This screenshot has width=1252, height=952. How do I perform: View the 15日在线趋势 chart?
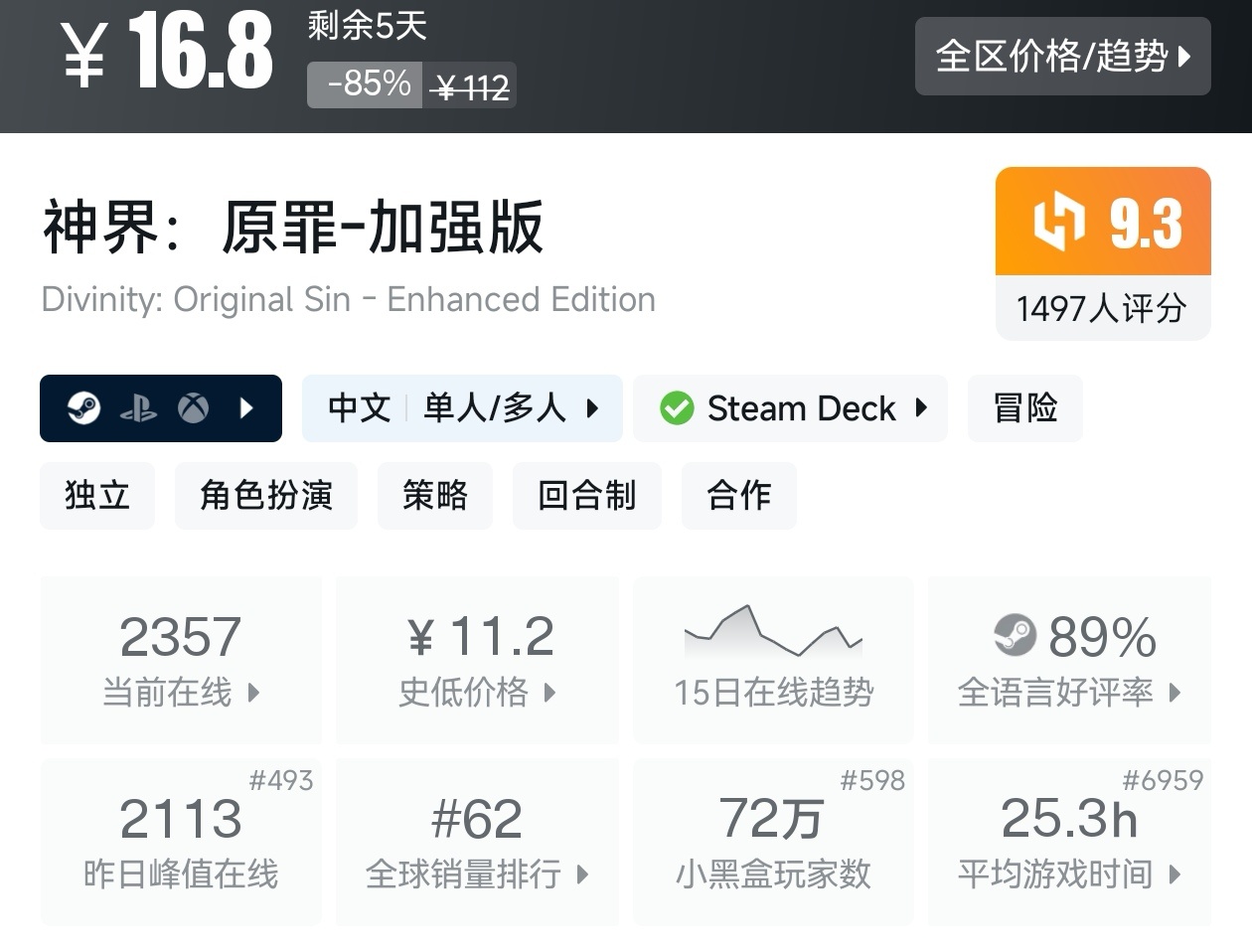pos(773,659)
